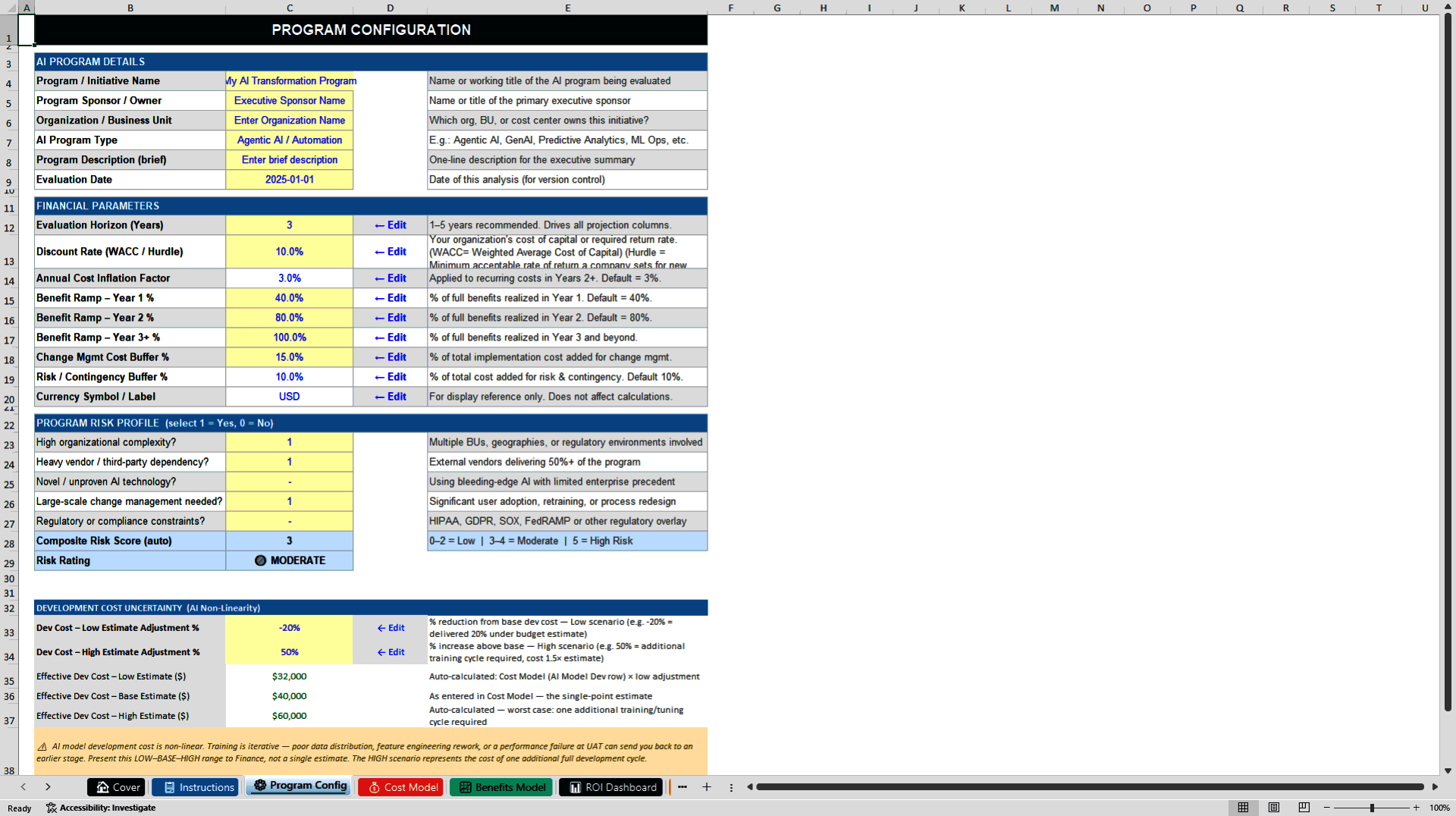Viewport: 1456px width, 816px height.
Task: Click vertical scroll up arrow
Action: 1448,8
